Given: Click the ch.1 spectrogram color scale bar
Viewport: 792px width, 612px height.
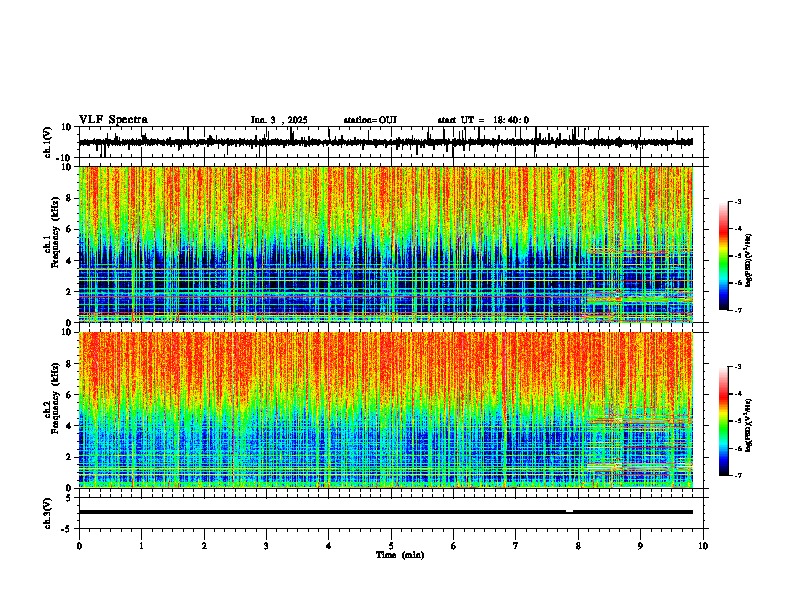Looking at the screenshot, I should pyautogui.click(x=724, y=256).
